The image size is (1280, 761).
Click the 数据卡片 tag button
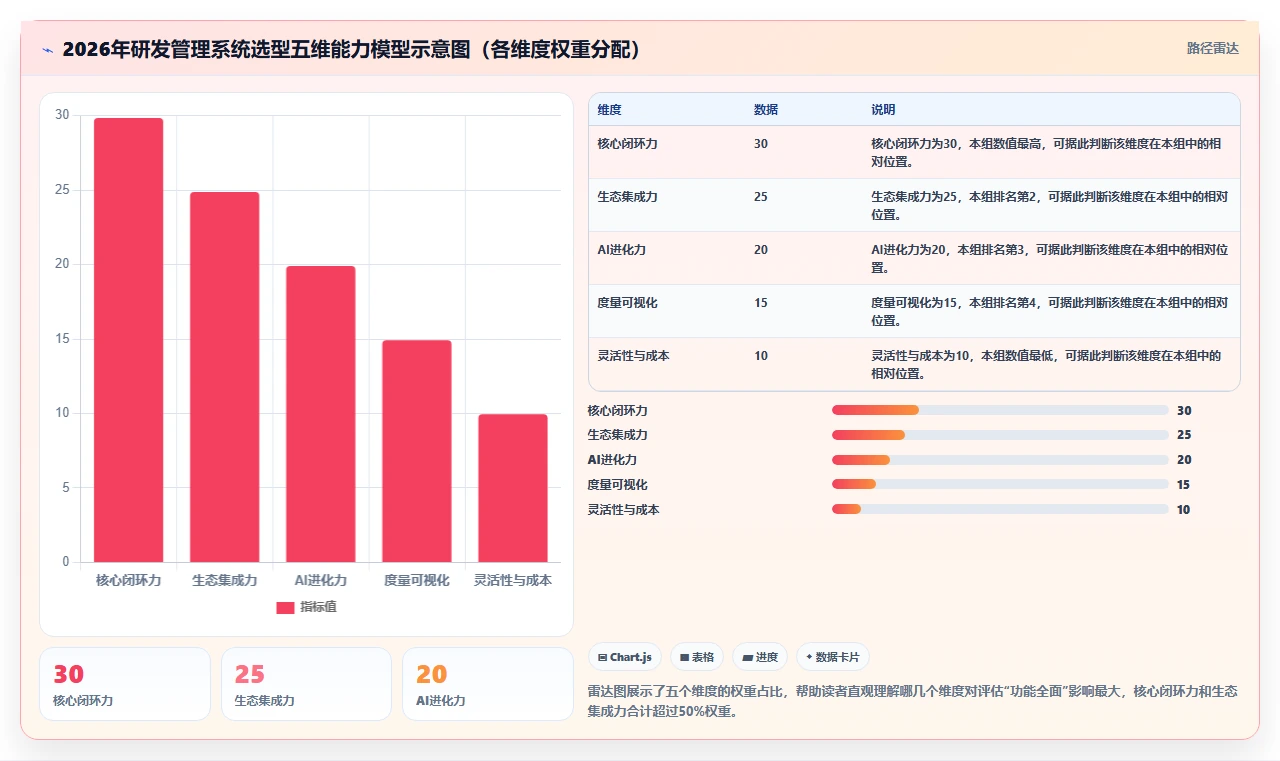point(833,657)
